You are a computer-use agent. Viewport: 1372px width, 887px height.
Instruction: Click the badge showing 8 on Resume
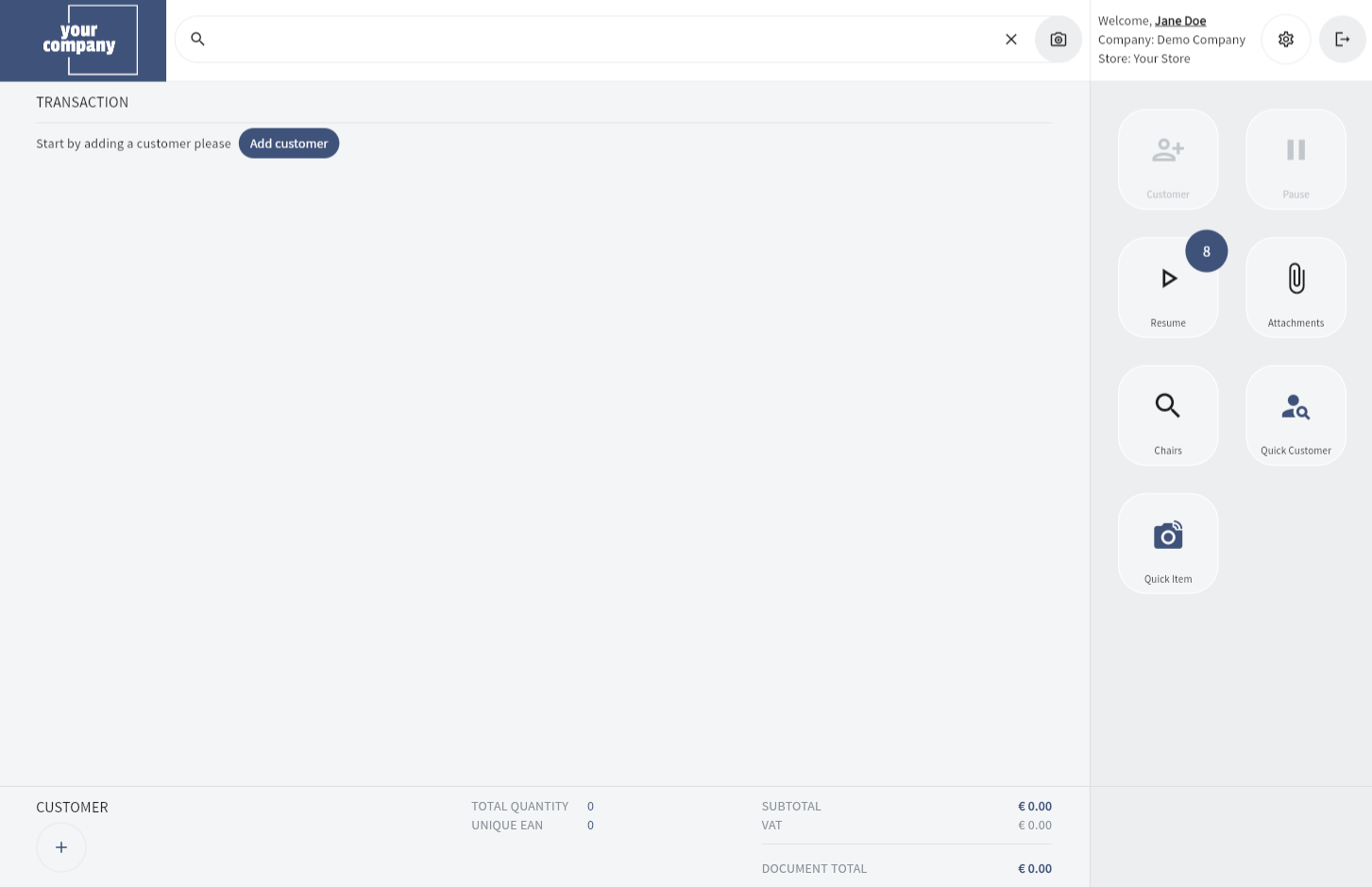[x=1206, y=251]
